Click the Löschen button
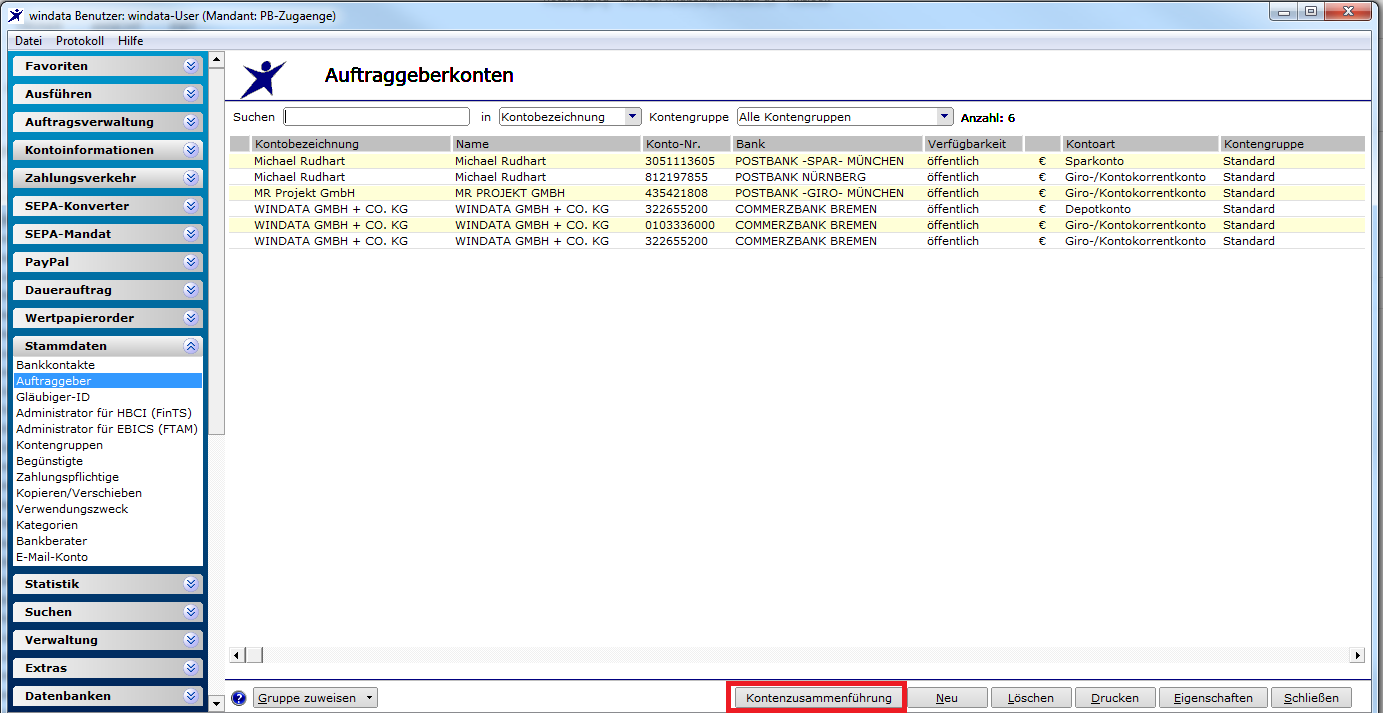Image resolution: width=1383 pixels, height=713 pixels. point(1031,698)
